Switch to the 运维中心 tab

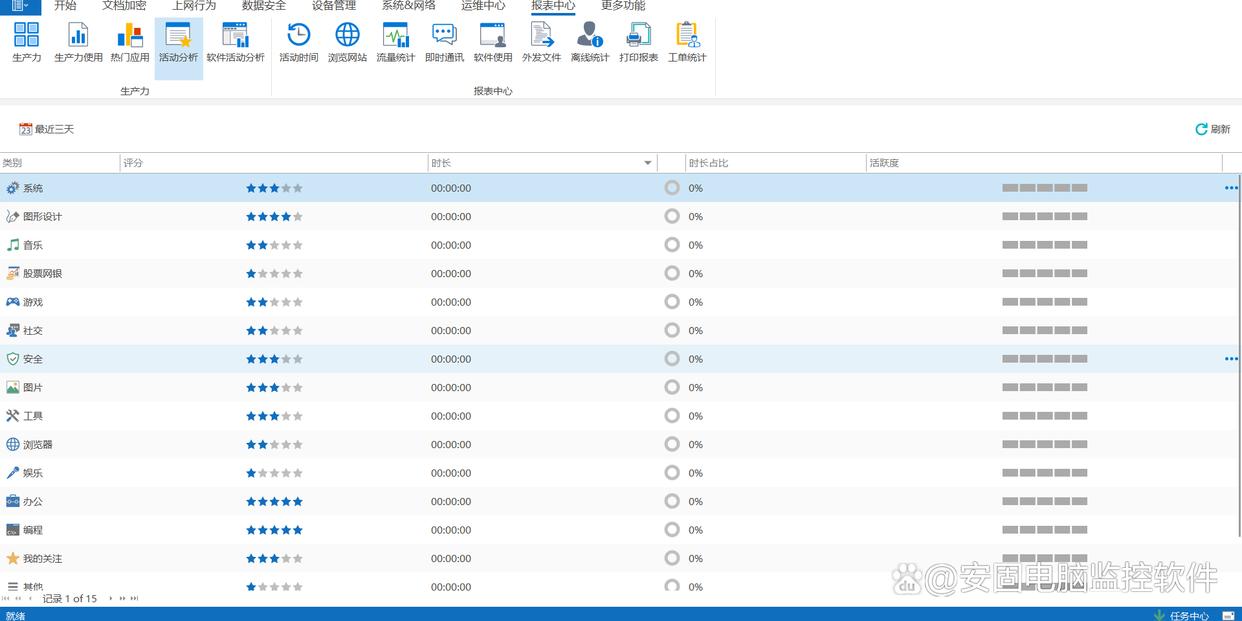tap(483, 6)
